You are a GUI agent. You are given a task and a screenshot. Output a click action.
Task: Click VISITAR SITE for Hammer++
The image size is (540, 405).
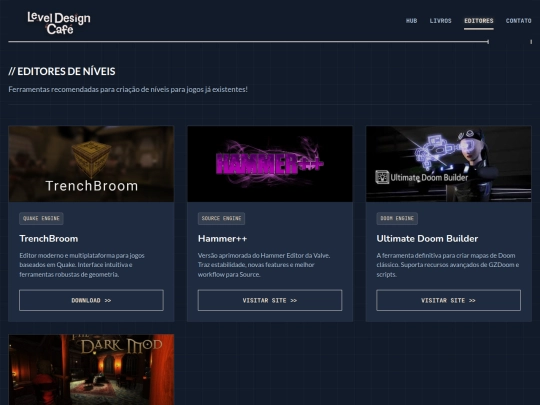click(270, 300)
